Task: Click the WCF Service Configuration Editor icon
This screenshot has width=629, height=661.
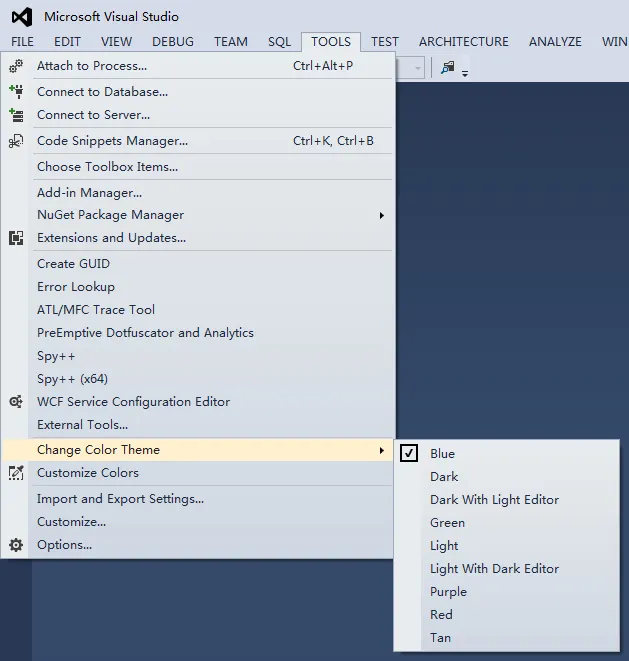Action: (x=16, y=402)
